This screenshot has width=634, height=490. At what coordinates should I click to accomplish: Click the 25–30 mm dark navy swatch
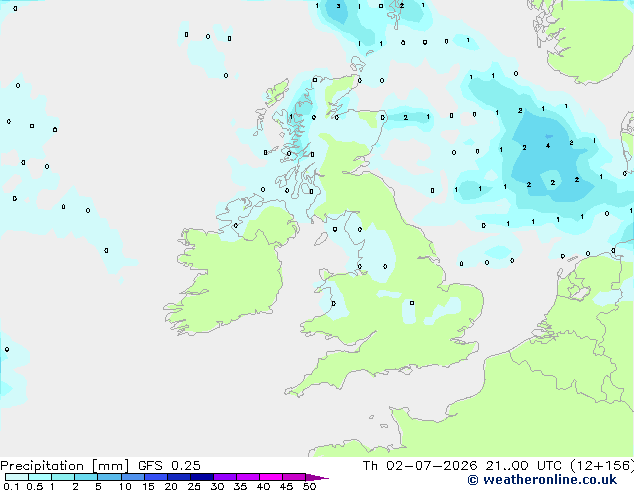point(202,477)
